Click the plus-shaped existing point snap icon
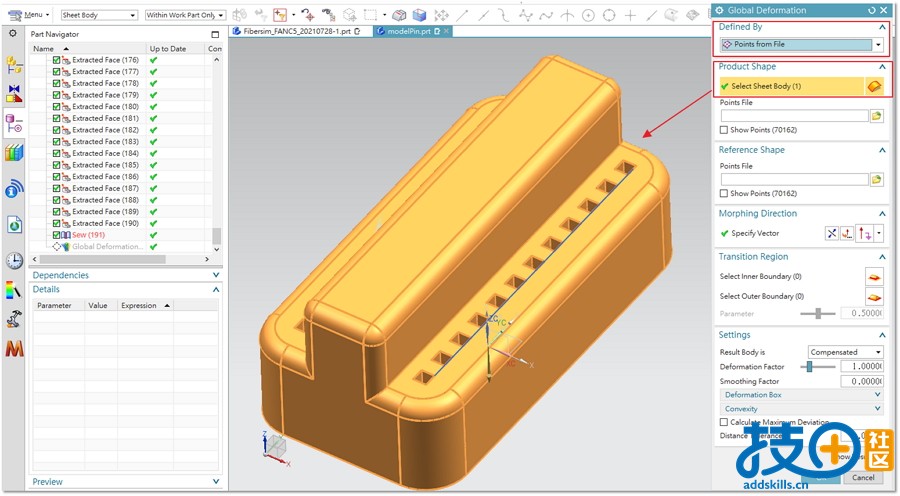 (x=630, y=16)
